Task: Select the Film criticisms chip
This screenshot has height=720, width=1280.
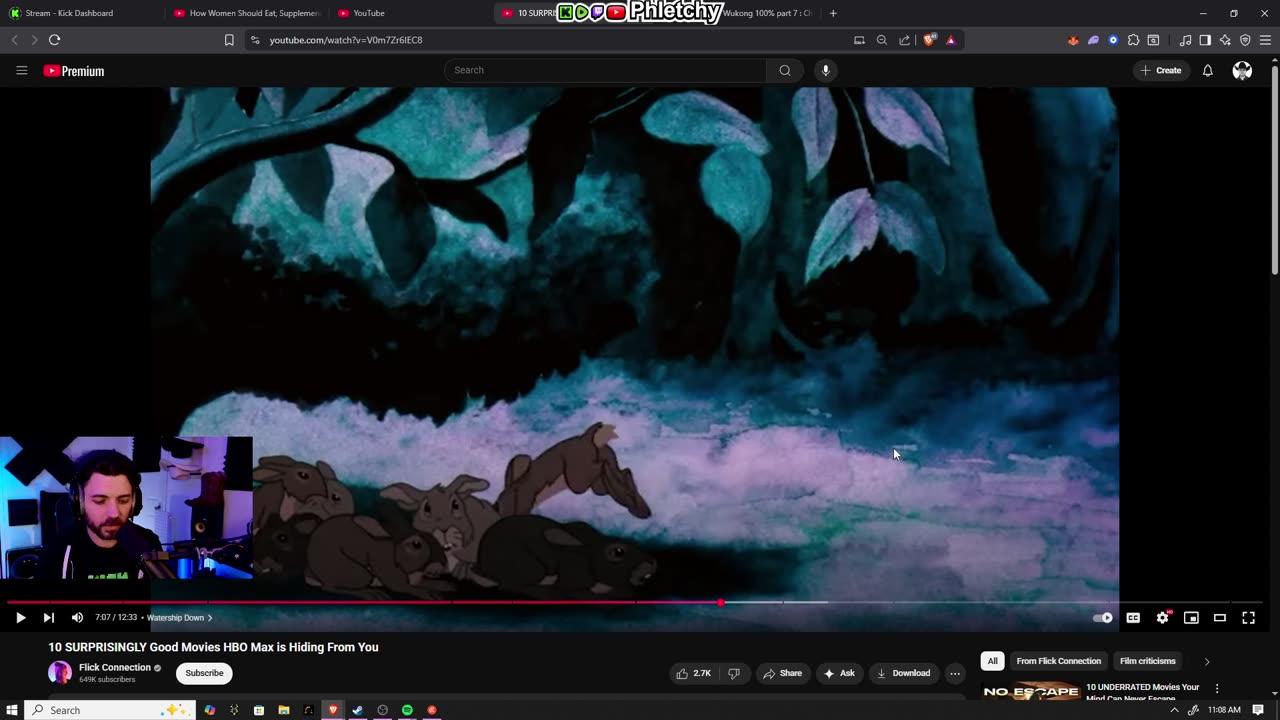Action: pos(1147,661)
